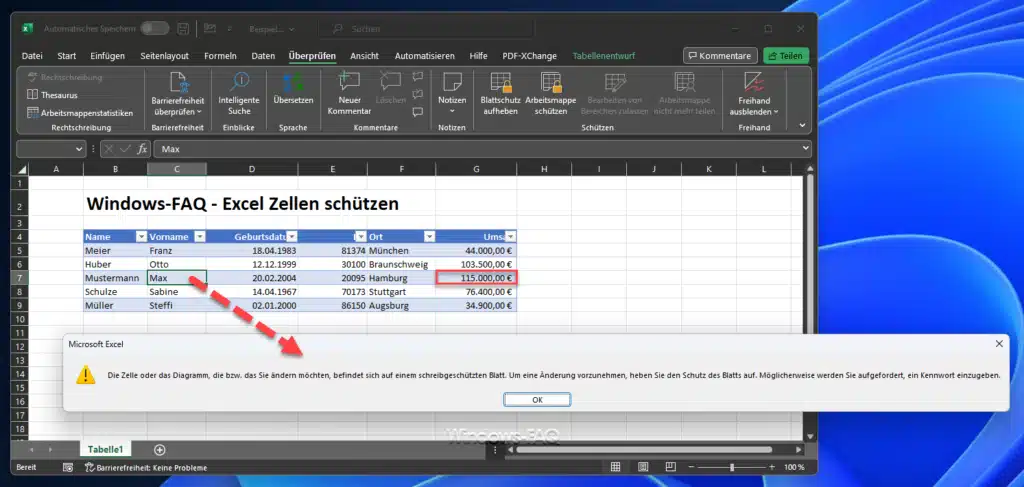Click the next comment icon in Kommentare group
1024x487 pixels.
pos(417,95)
